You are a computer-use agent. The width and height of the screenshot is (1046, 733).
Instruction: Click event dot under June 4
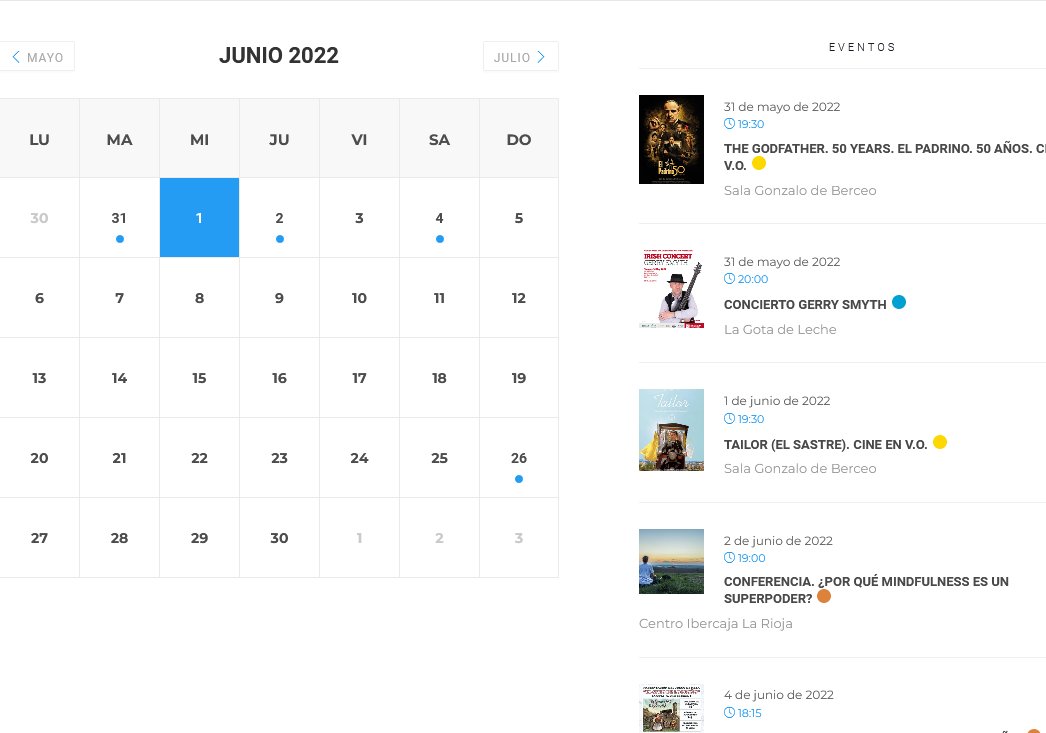(440, 239)
